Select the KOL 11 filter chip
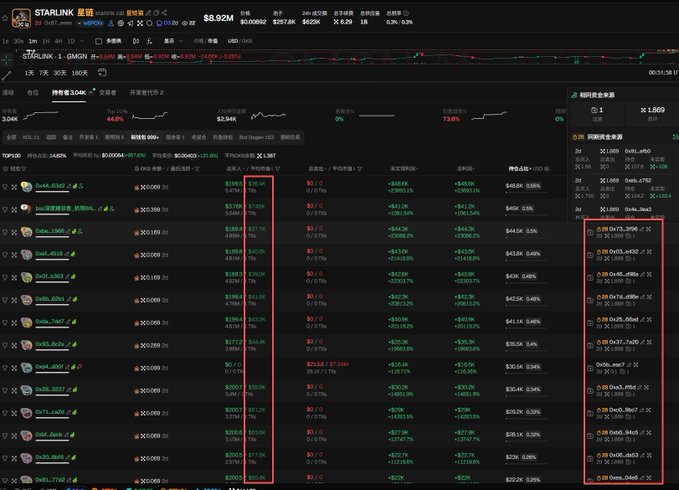The image size is (679, 490). point(31,137)
